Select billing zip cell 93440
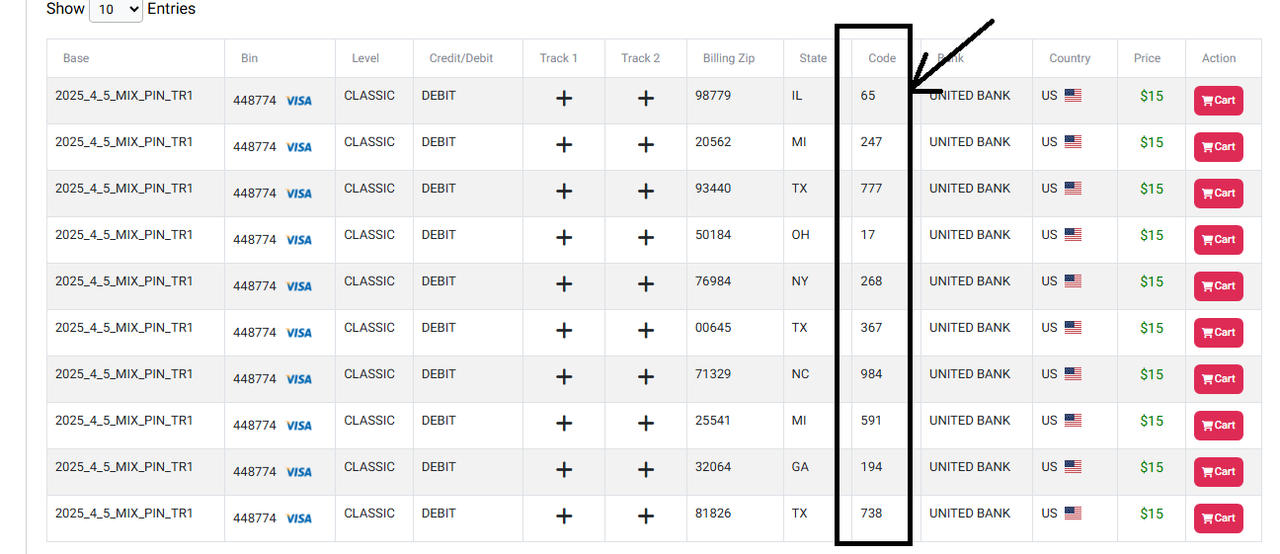Screen dimensions: 1280x554 [x=713, y=188]
